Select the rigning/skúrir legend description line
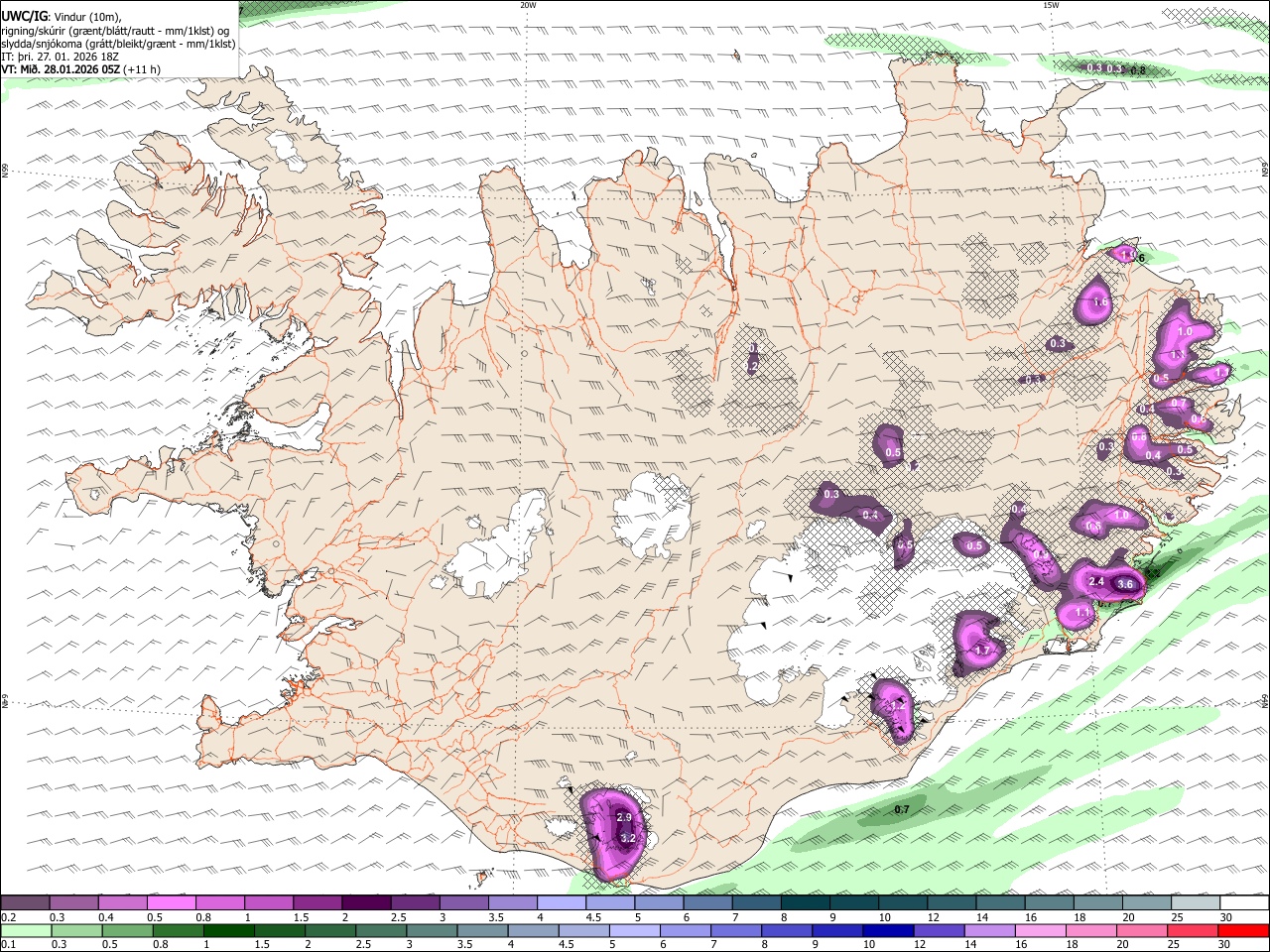This screenshot has width=1270, height=952. point(115,30)
